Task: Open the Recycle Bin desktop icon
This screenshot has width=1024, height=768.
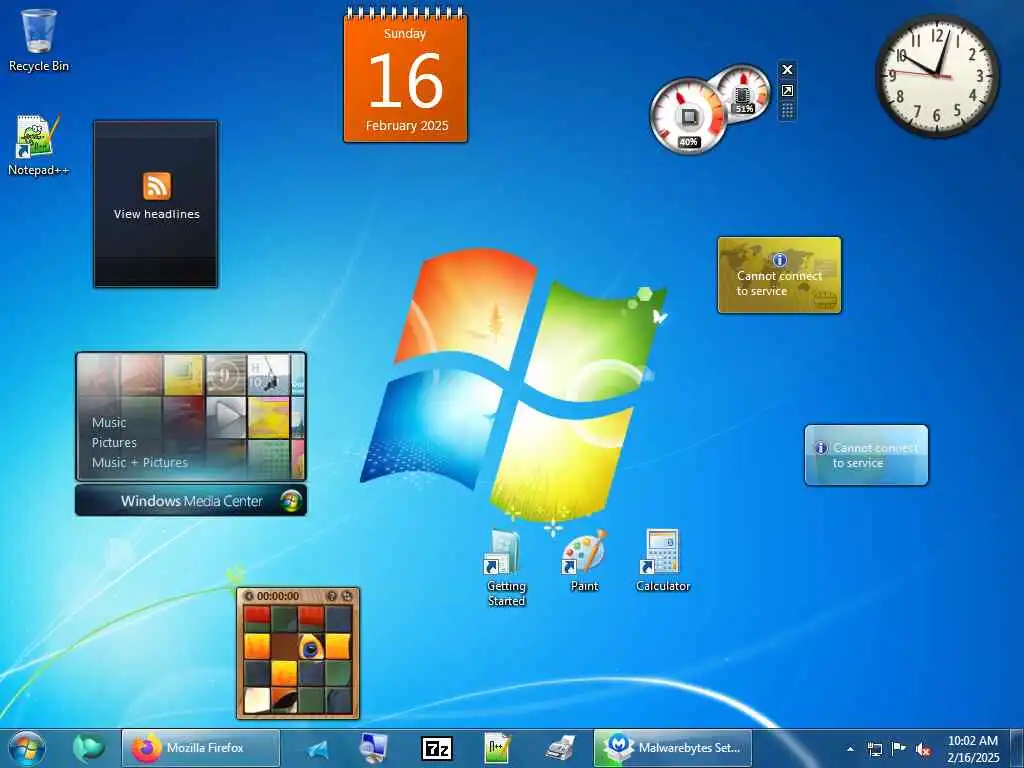Action: point(39,40)
